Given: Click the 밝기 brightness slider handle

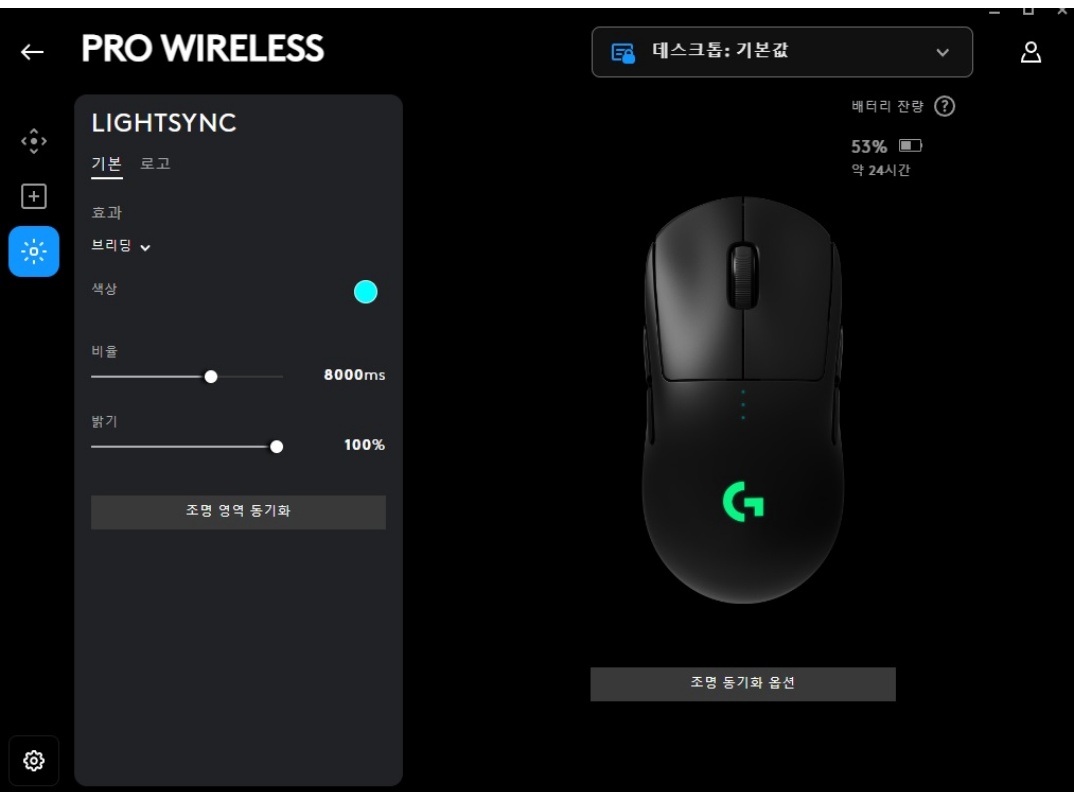Looking at the screenshot, I should (x=277, y=447).
